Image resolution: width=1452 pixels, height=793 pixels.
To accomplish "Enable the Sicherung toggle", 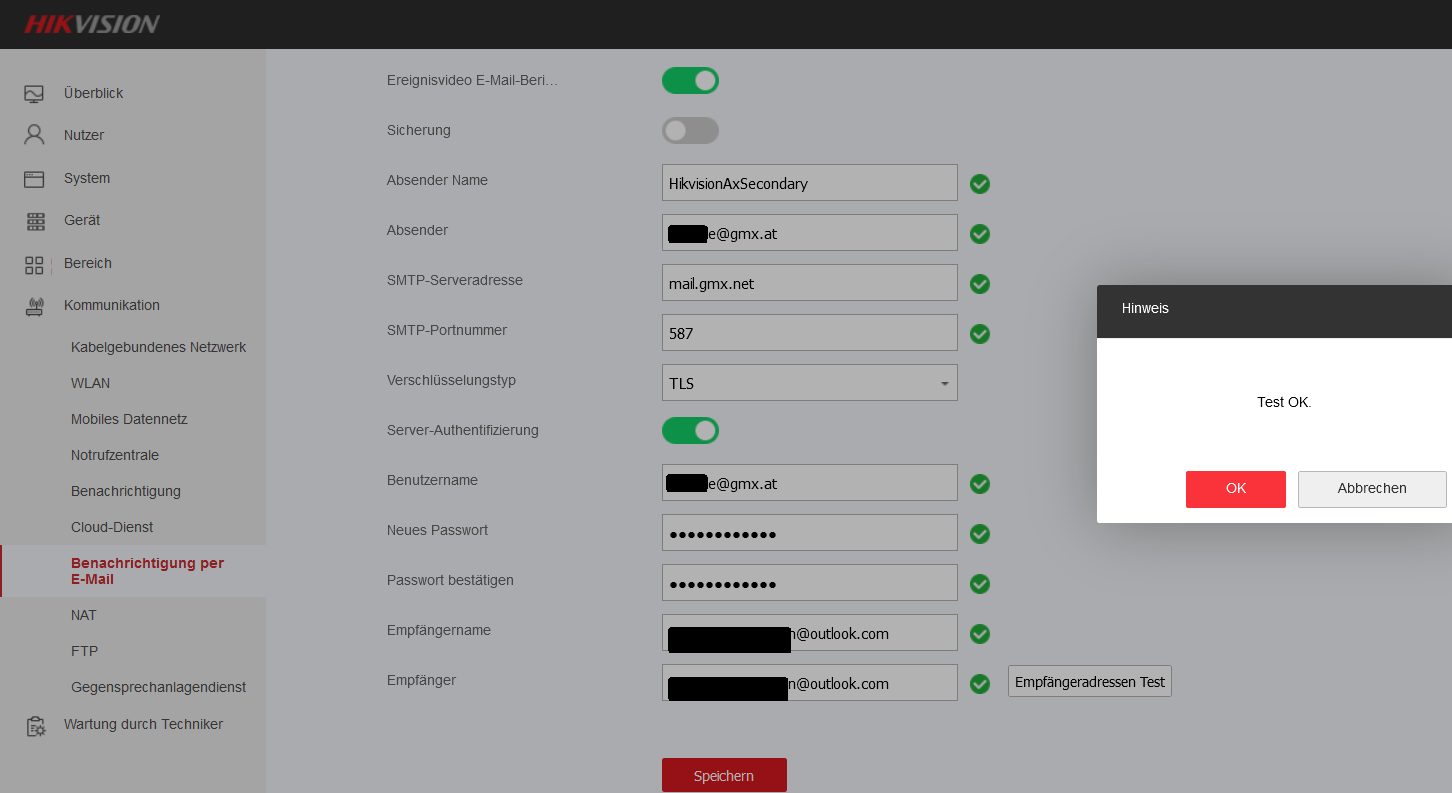I will (x=690, y=131).
